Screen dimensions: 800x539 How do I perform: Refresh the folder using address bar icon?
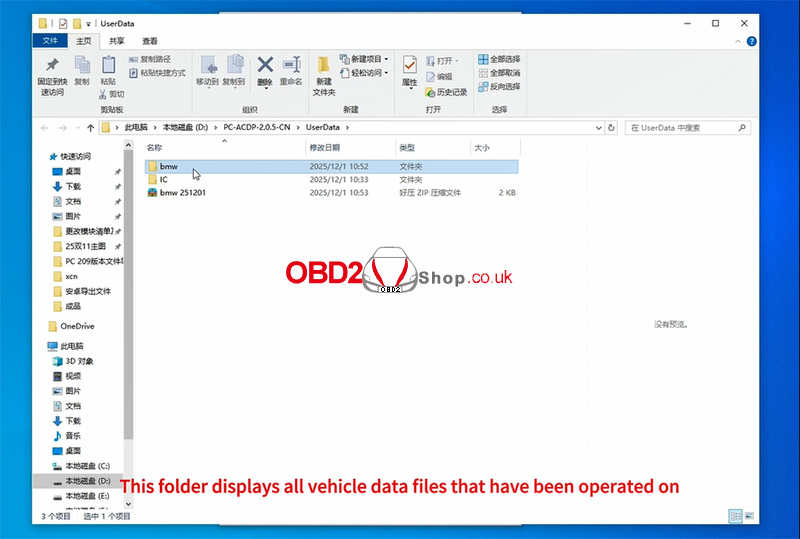coord(612,128)
